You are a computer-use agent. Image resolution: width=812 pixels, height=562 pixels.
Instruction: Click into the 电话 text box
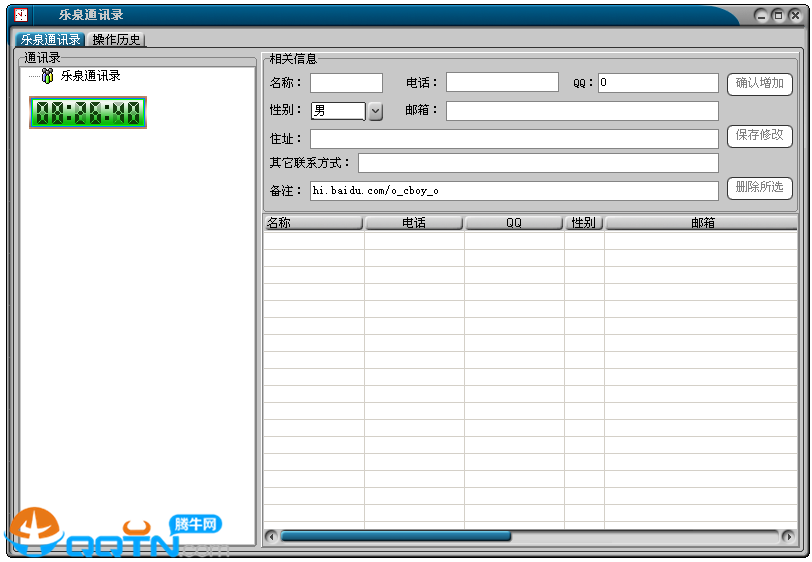[502, 83]
